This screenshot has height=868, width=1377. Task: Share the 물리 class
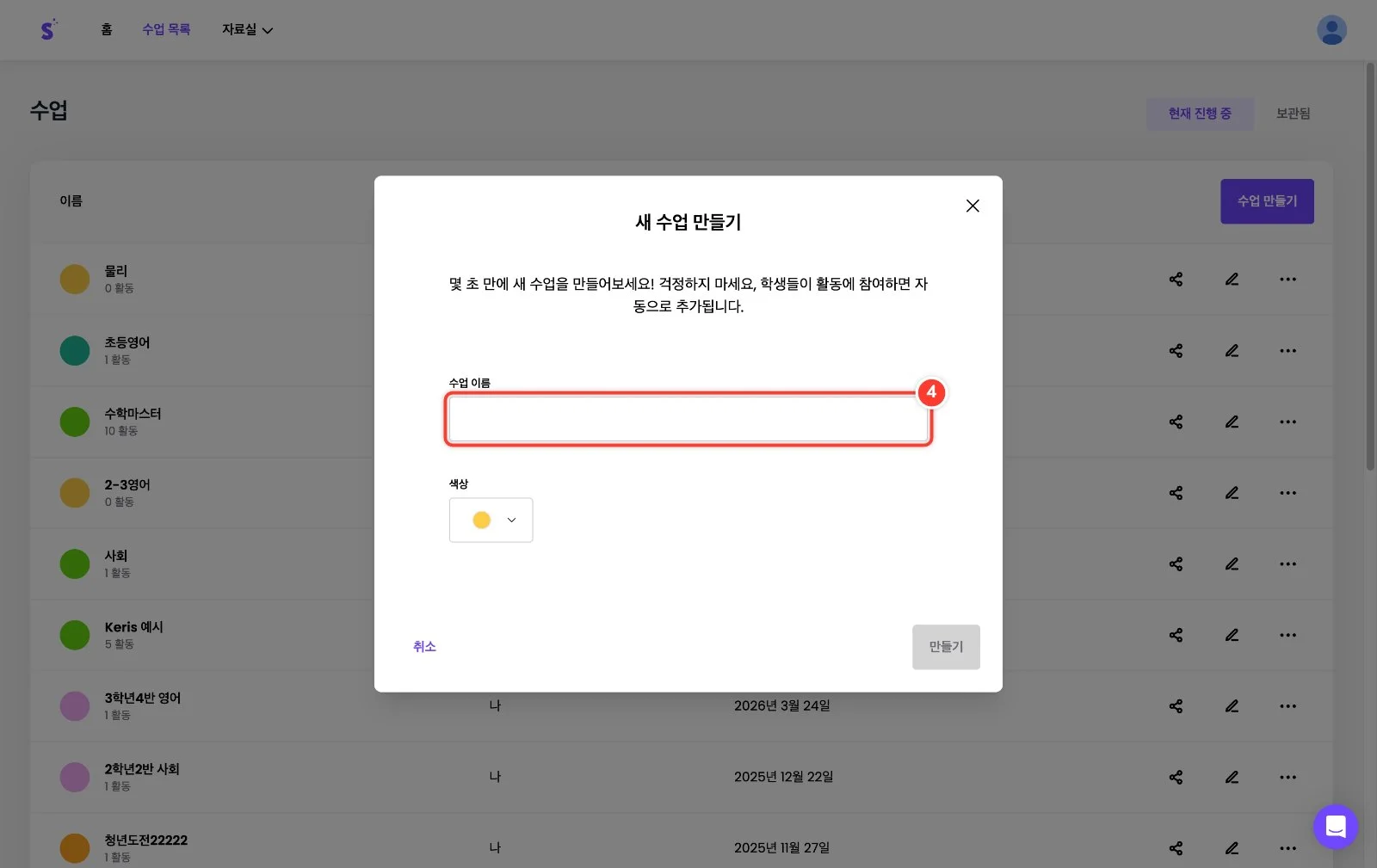point(1176,280)
